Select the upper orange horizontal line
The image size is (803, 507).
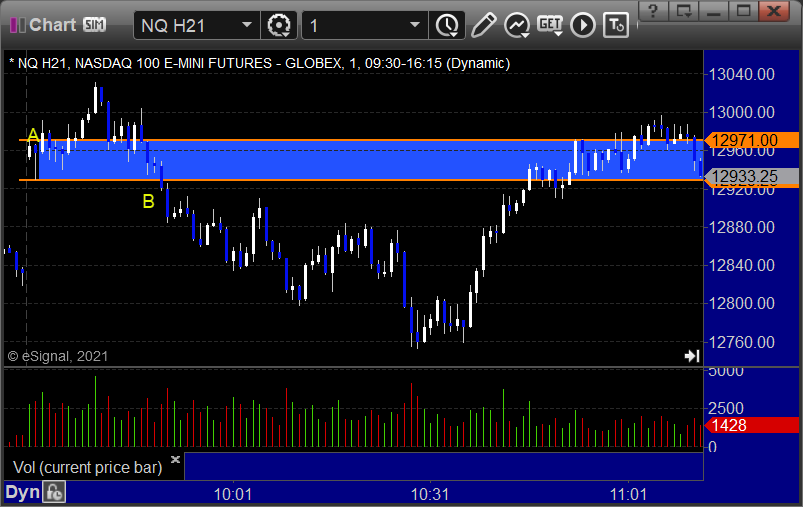pyautogui.click(x=361, y=140)
